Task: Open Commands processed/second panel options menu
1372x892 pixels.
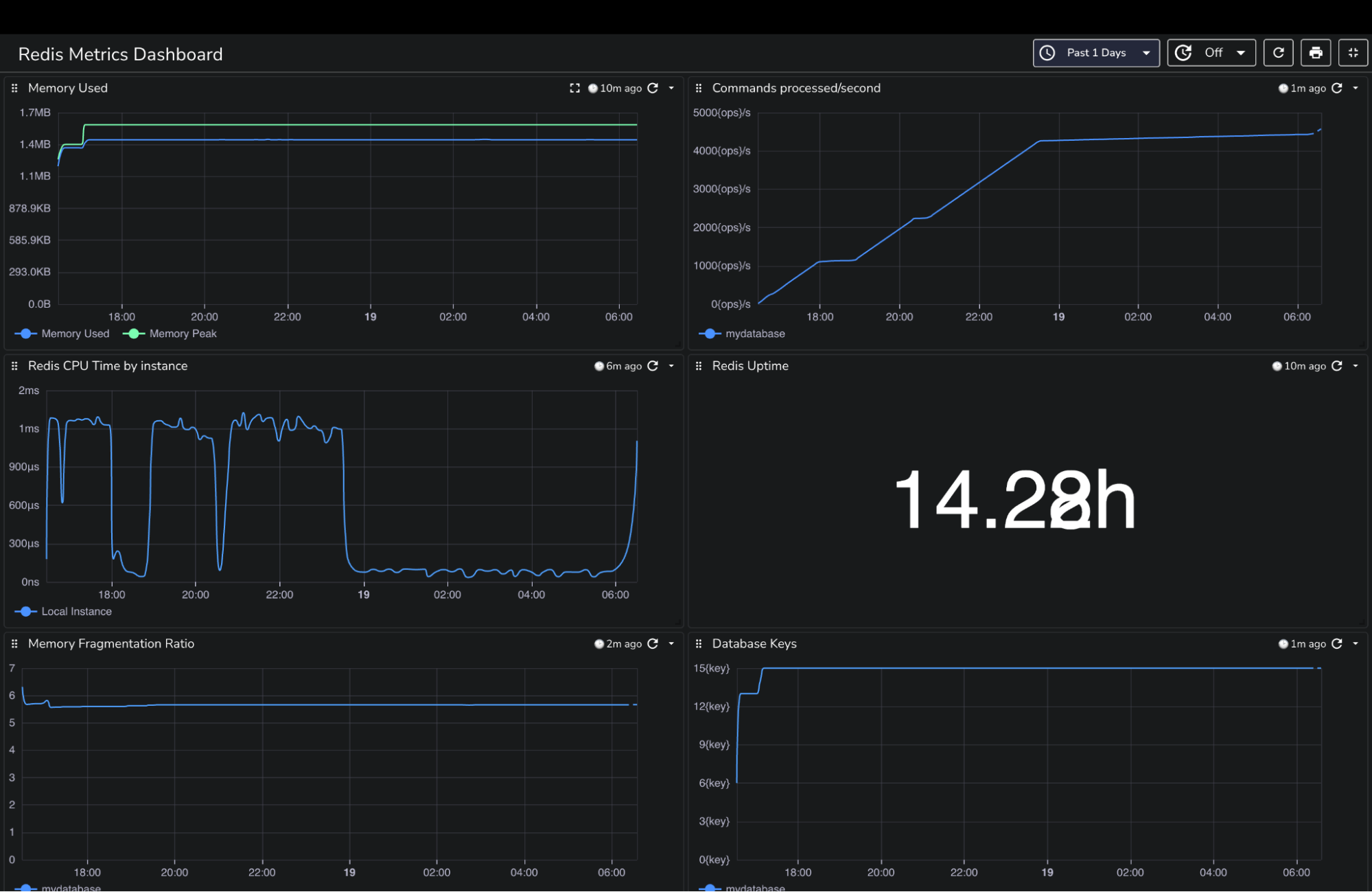Action: (x=1356, y=88)
